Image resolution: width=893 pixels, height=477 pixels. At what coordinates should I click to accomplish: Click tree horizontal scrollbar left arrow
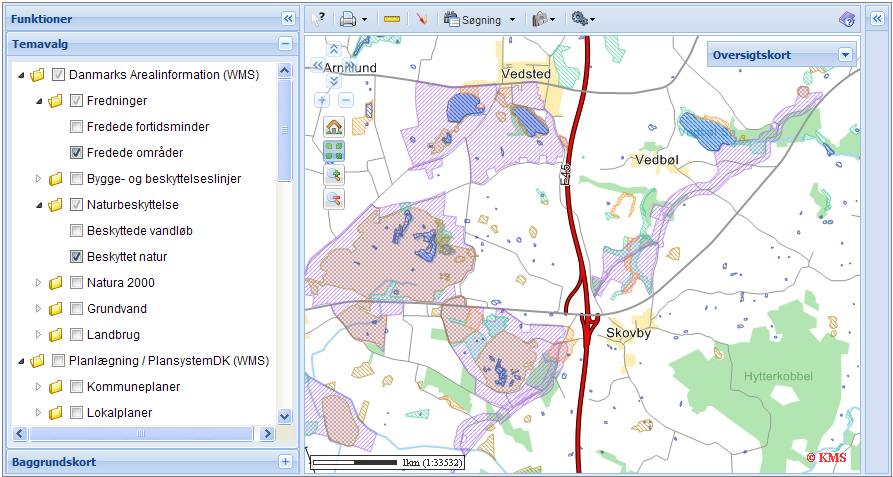pos(20,434)
